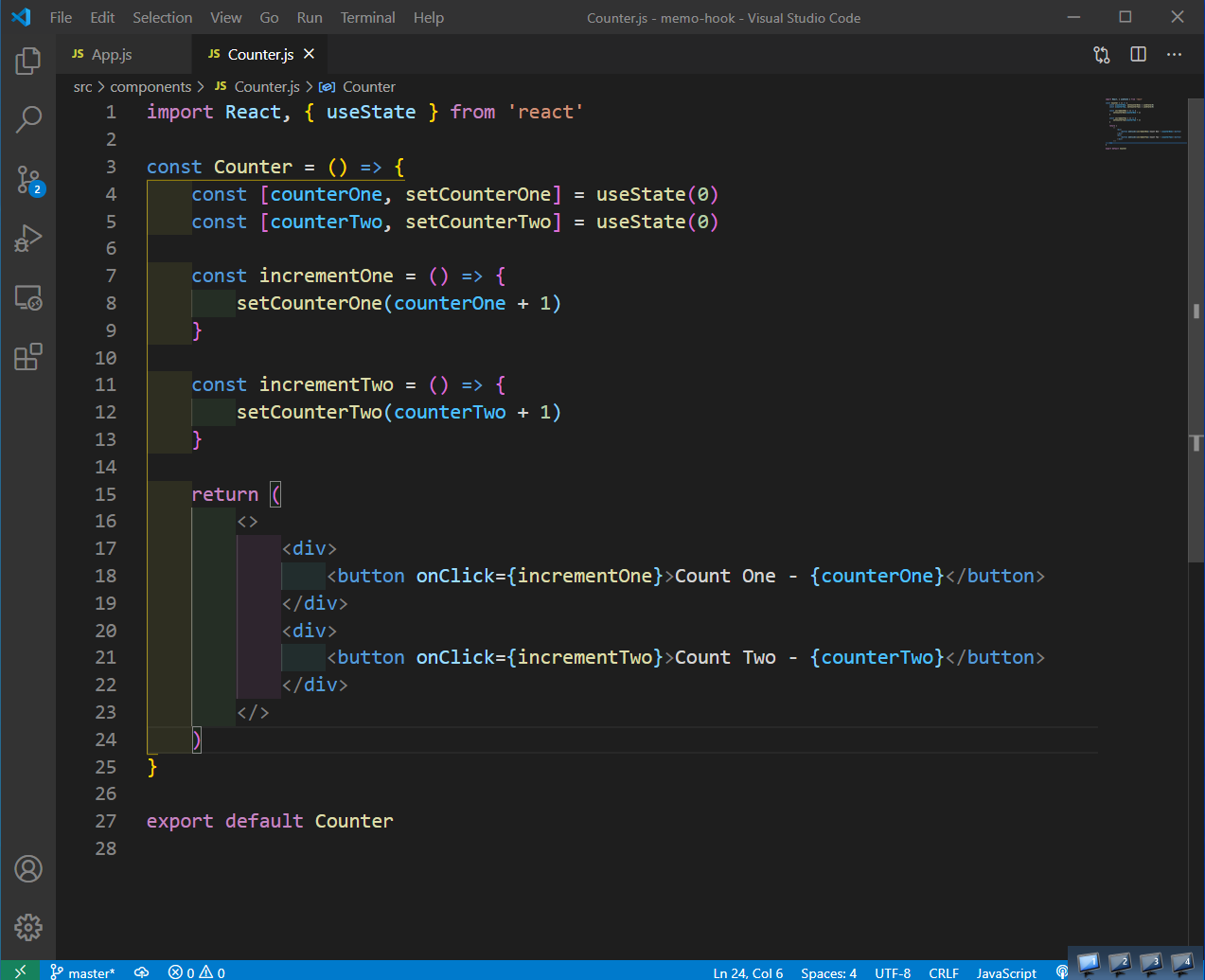Click the src breadcrumb
The image size is (1205, 980).
83,87
